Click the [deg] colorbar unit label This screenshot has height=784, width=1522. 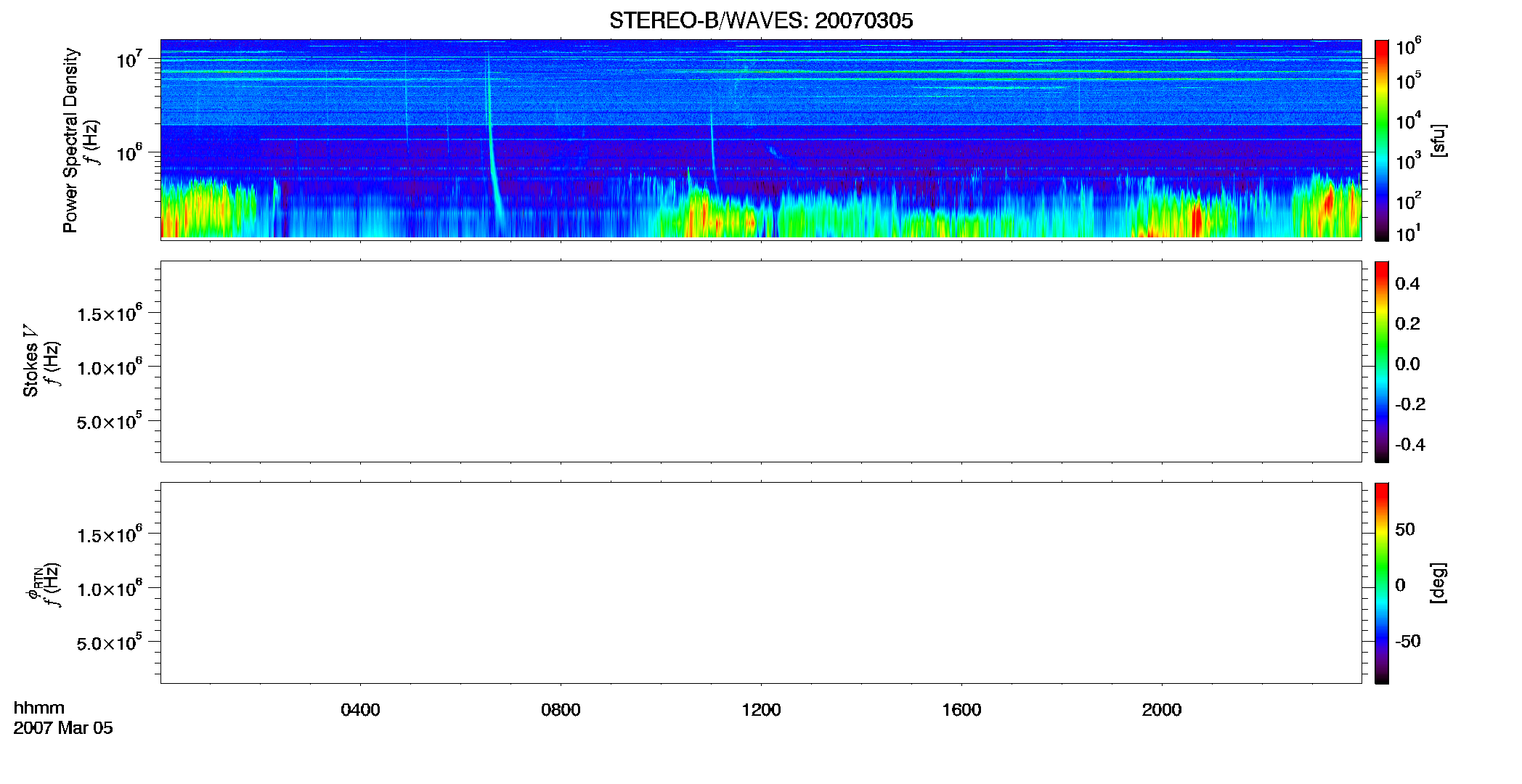coord(1438,583)
